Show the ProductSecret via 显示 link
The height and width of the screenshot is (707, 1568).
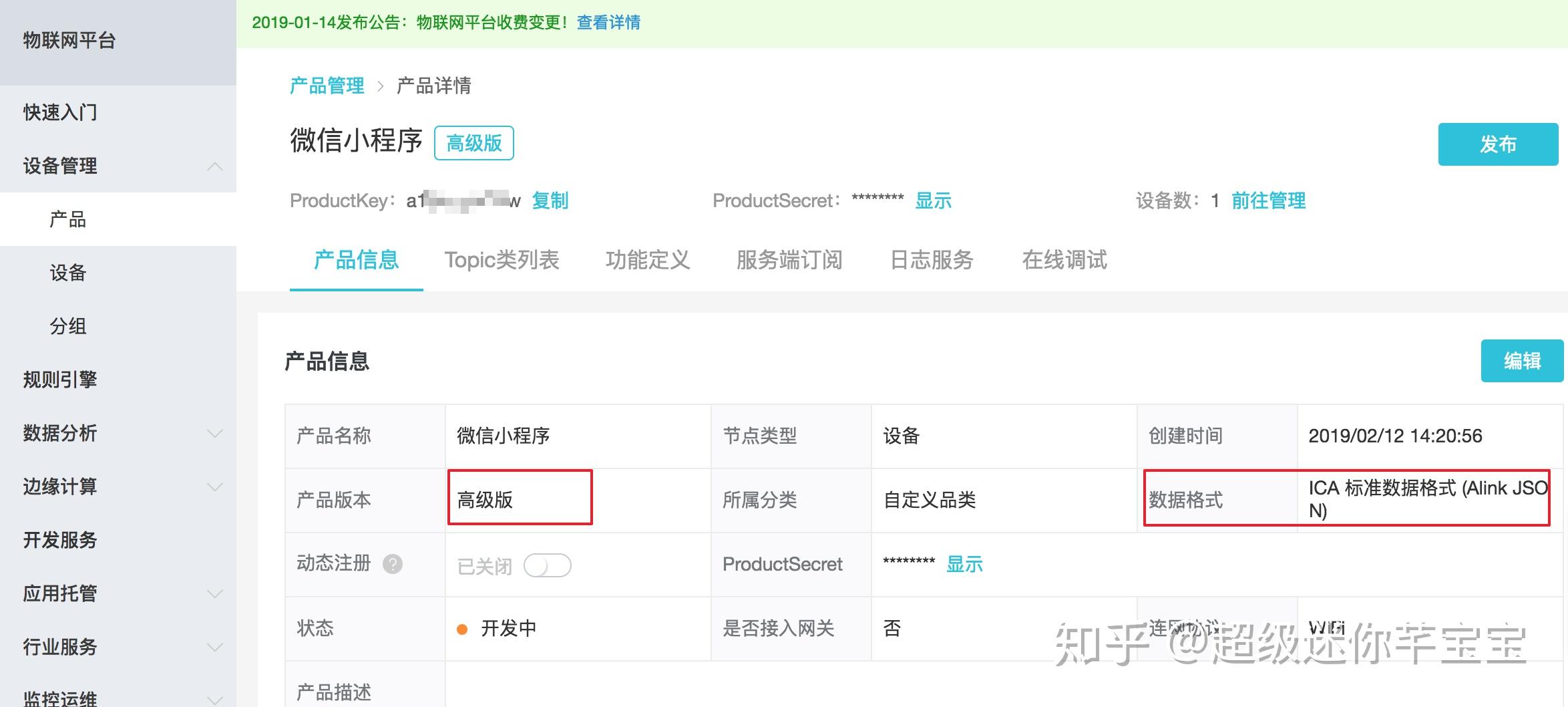pos(934,200)
